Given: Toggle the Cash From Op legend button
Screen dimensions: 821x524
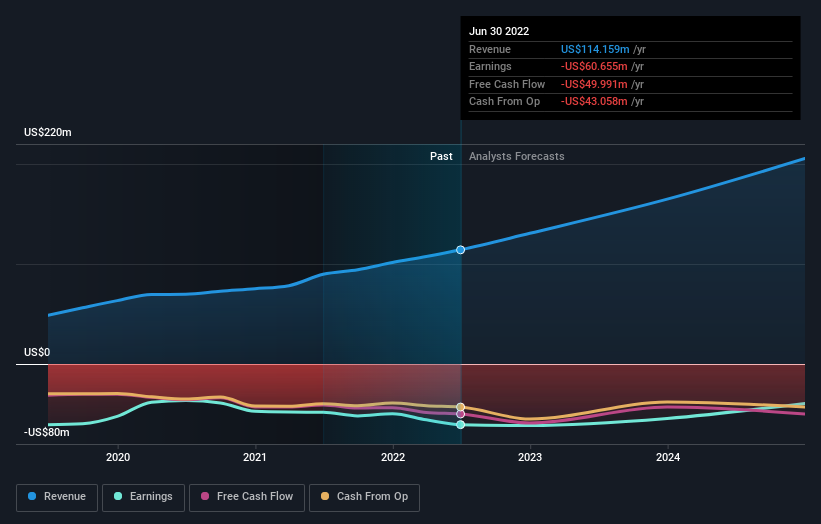Looking at the screenshot, I should 364,497.
